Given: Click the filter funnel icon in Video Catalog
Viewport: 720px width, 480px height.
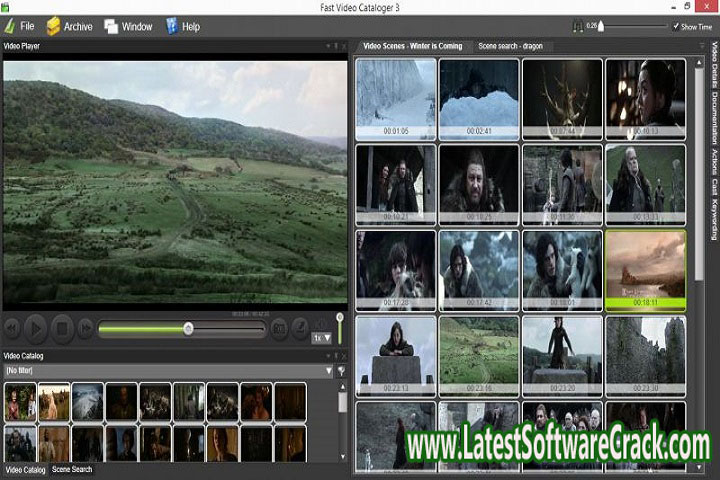Looking at the screenshot, I should pyautogui.click(x=341, y=371).
